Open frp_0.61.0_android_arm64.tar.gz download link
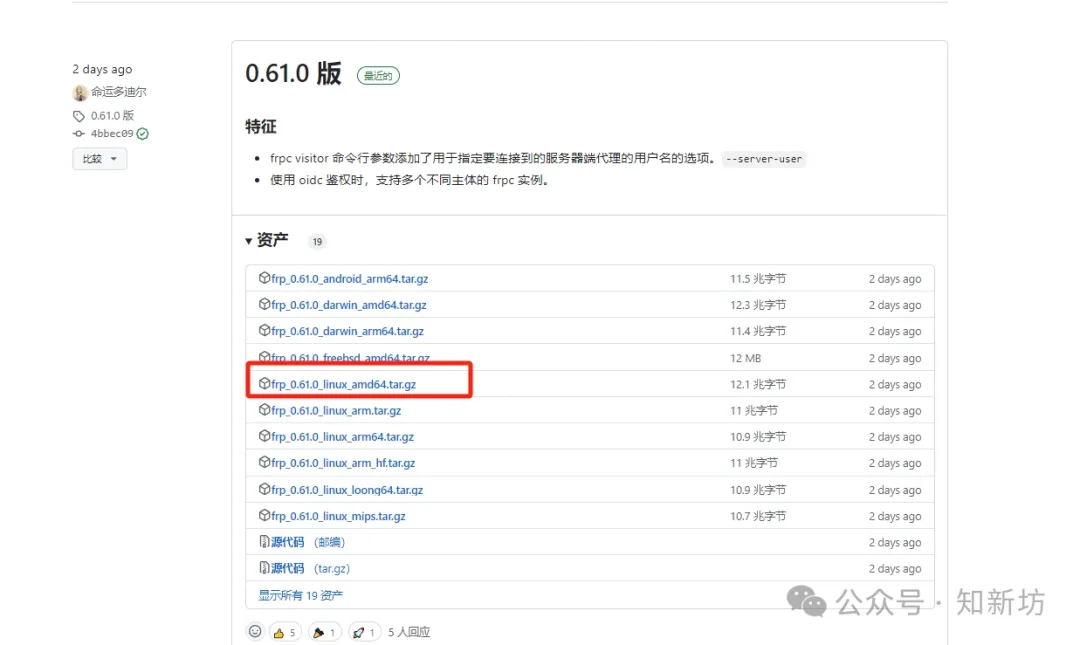The image size is (1080, 645). click(350, 278)
